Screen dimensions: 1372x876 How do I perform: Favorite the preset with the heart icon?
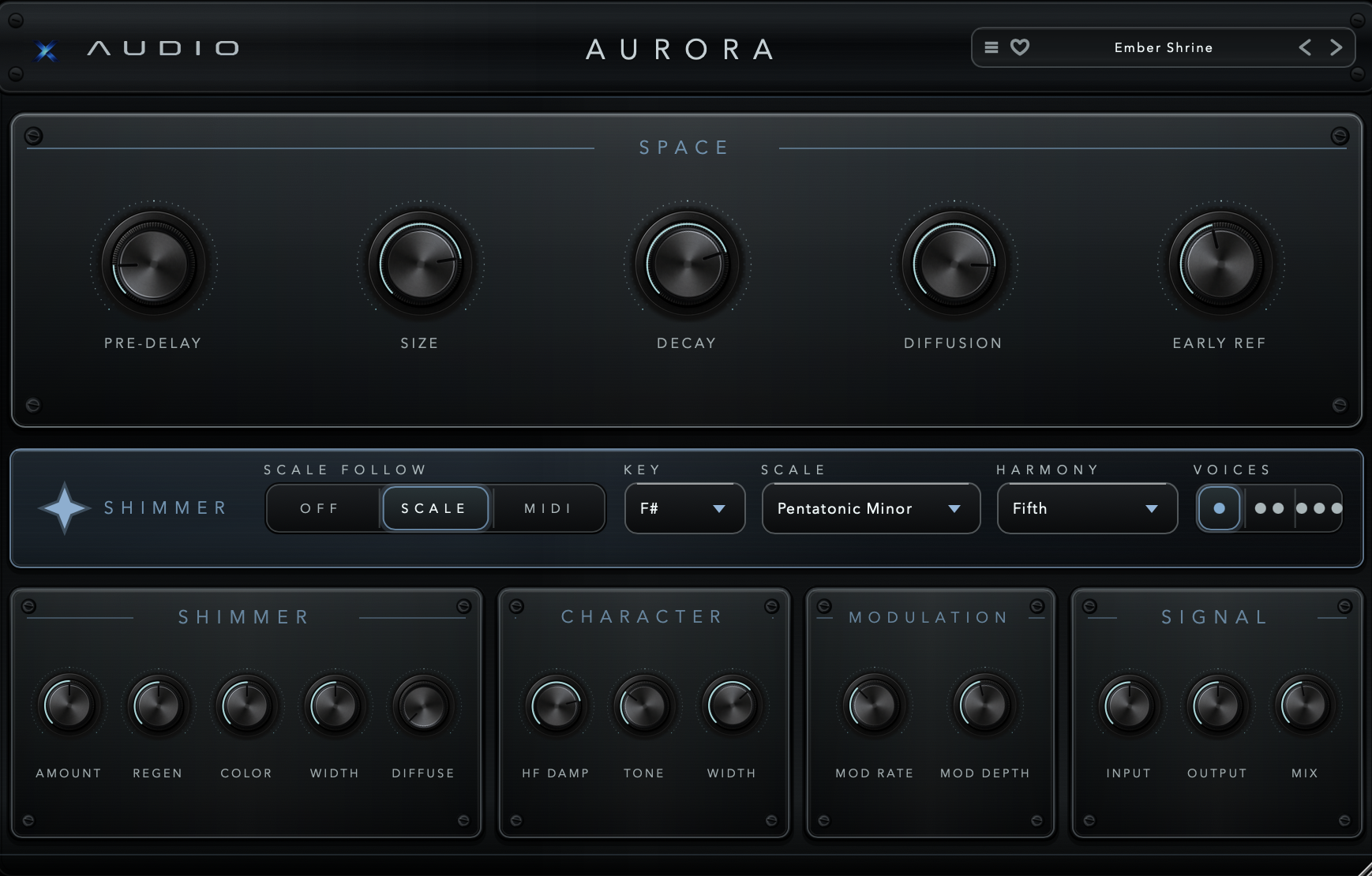point(1020,47)
